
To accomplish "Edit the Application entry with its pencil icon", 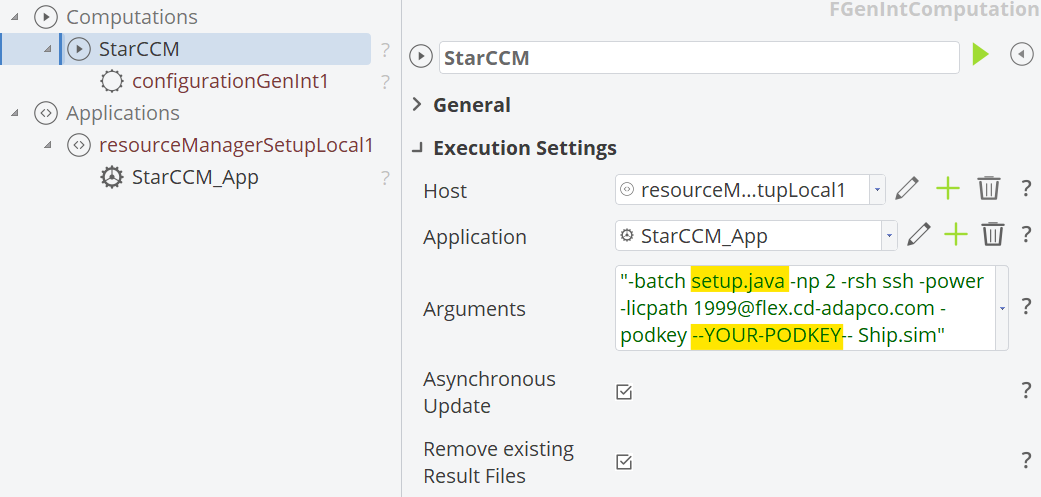I will [918, 234].
